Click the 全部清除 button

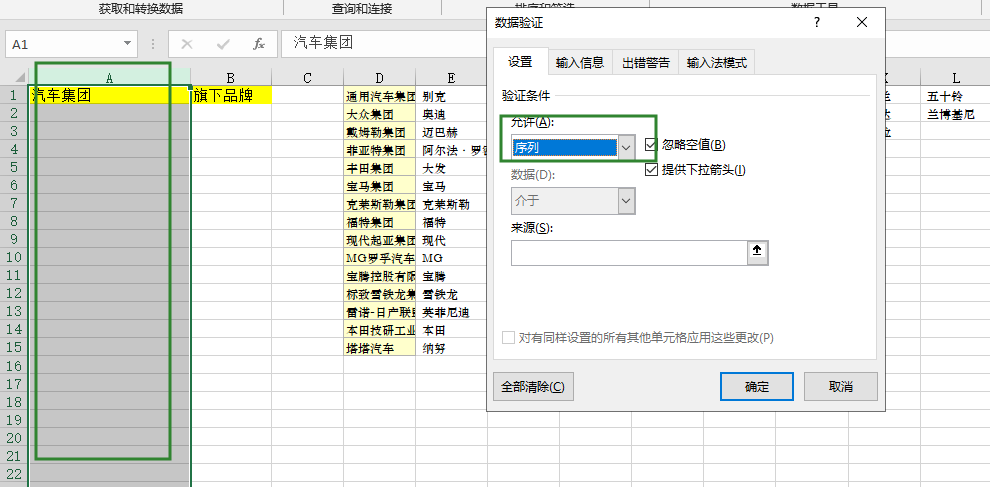pyautogui.click(x=533, y=387)
